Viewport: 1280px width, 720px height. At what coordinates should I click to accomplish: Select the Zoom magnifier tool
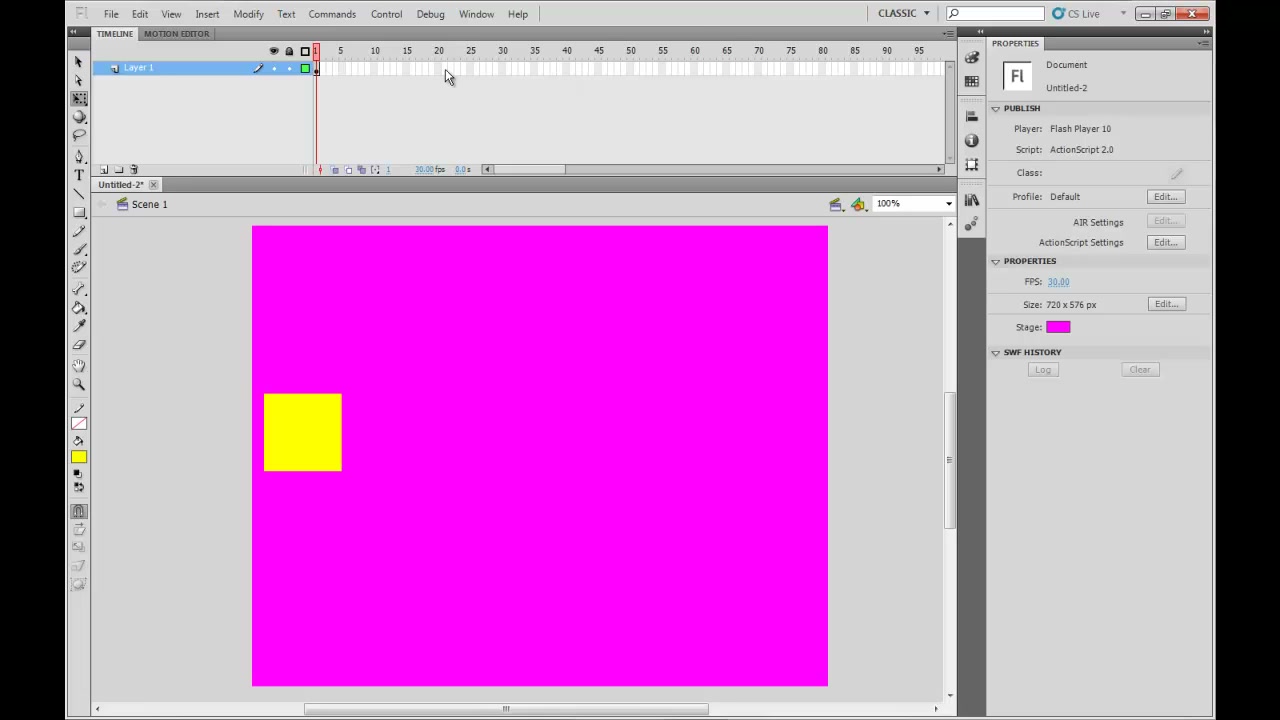click(x=79, y=385)
